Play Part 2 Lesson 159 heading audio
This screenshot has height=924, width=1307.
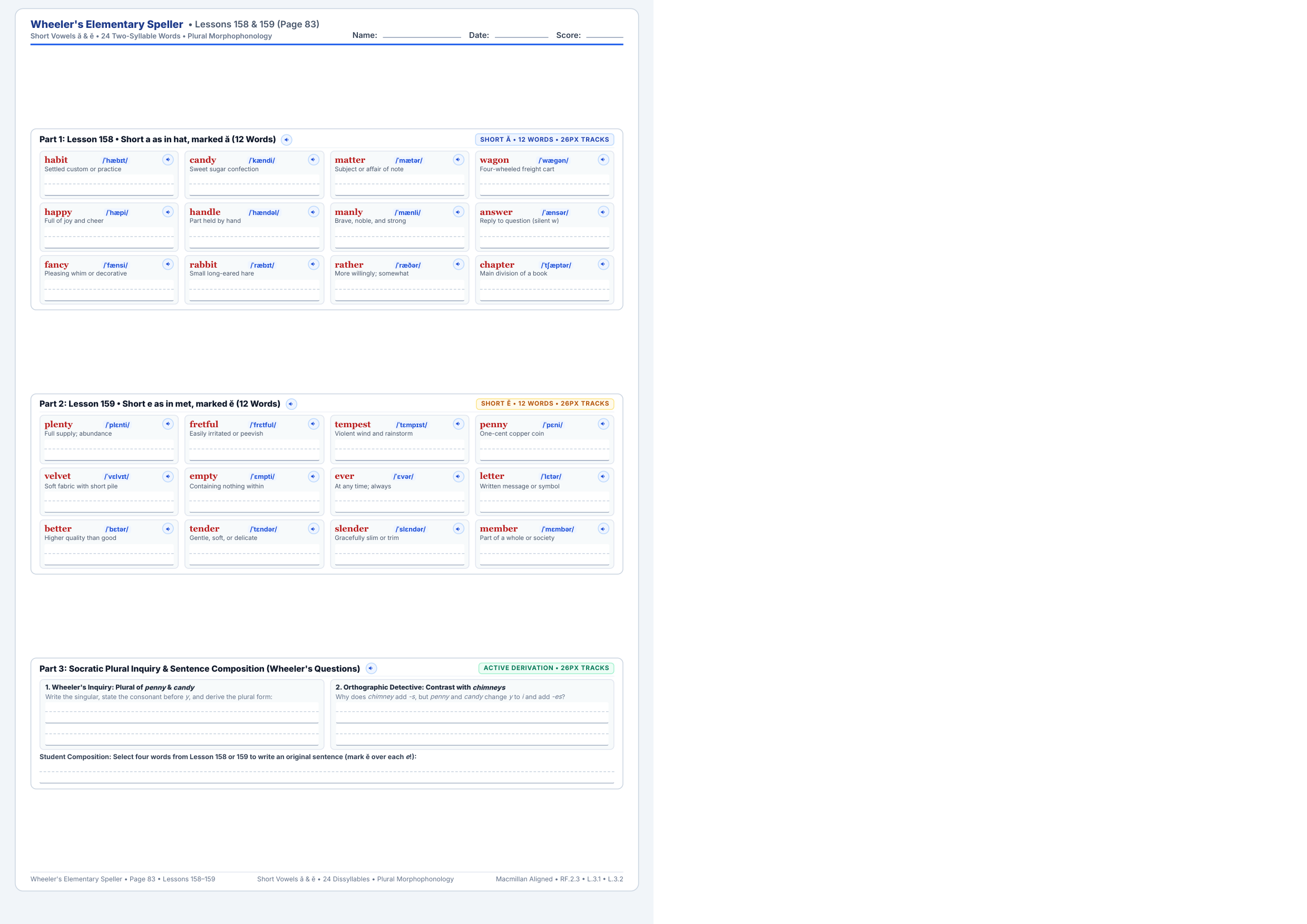[x=291, y=405]
